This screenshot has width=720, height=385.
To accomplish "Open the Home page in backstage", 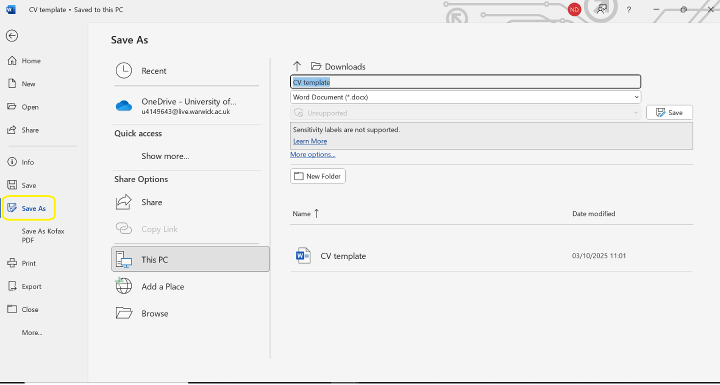I will pyautogui.click(x=24, y=61).
